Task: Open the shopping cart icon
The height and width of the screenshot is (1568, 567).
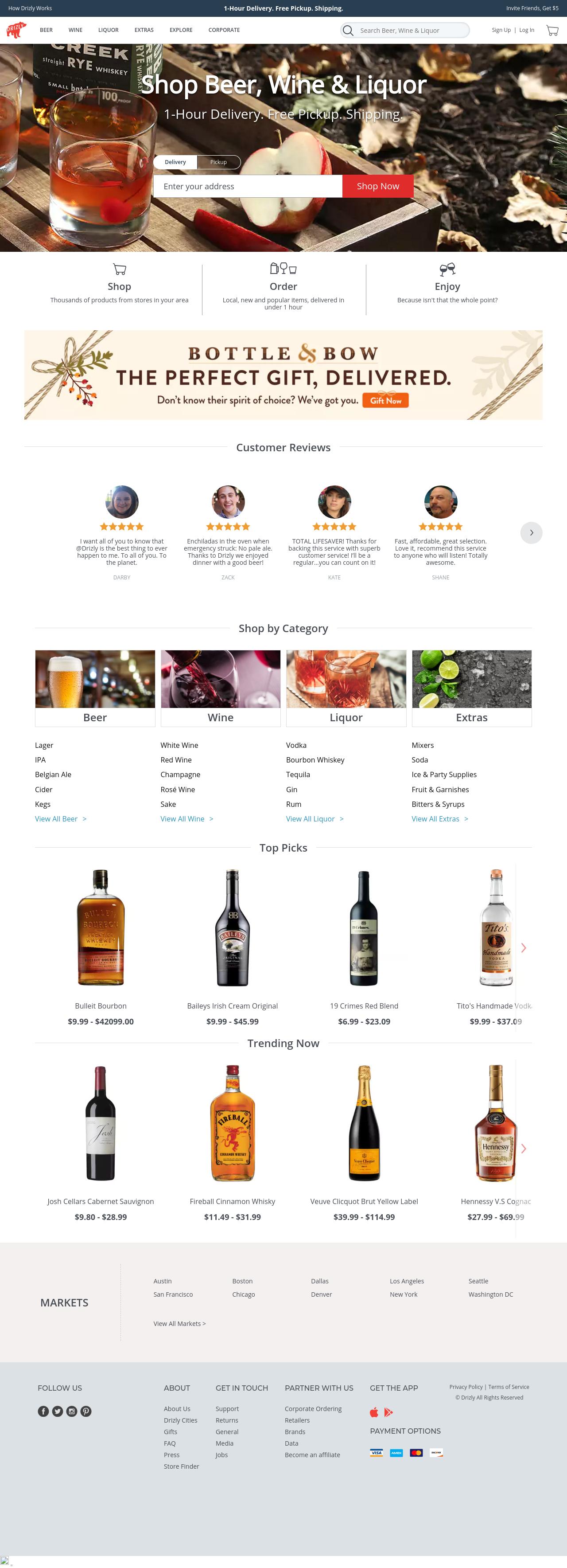Action: pyautogui.click(x=552, y=31)
